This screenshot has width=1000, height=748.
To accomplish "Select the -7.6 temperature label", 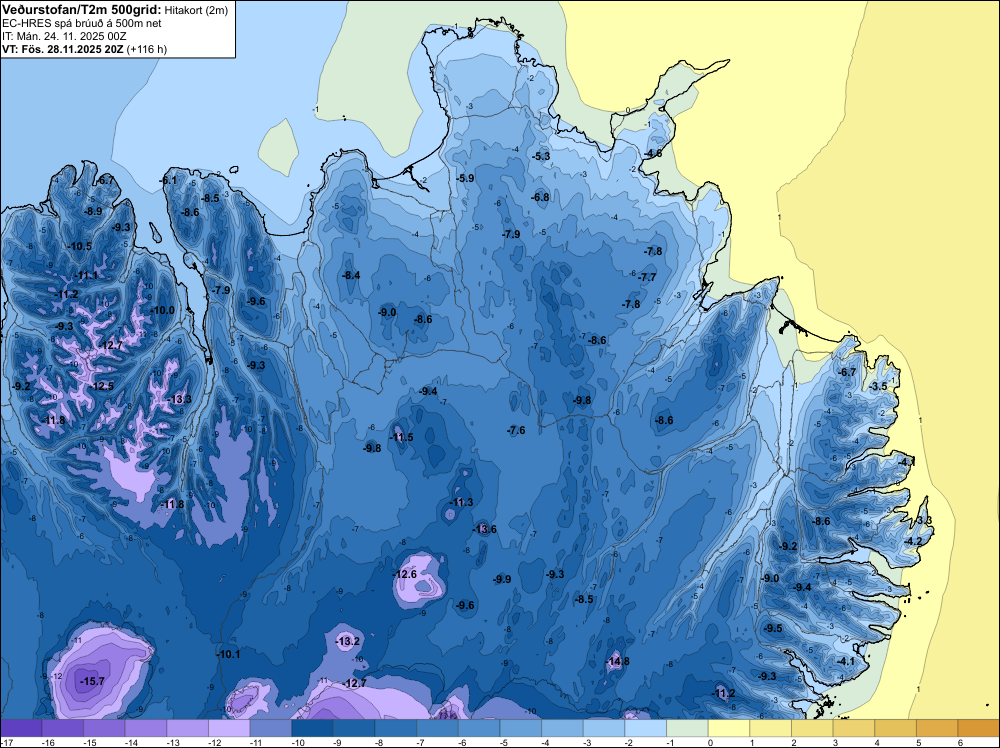I will click(x=516, y=430).
